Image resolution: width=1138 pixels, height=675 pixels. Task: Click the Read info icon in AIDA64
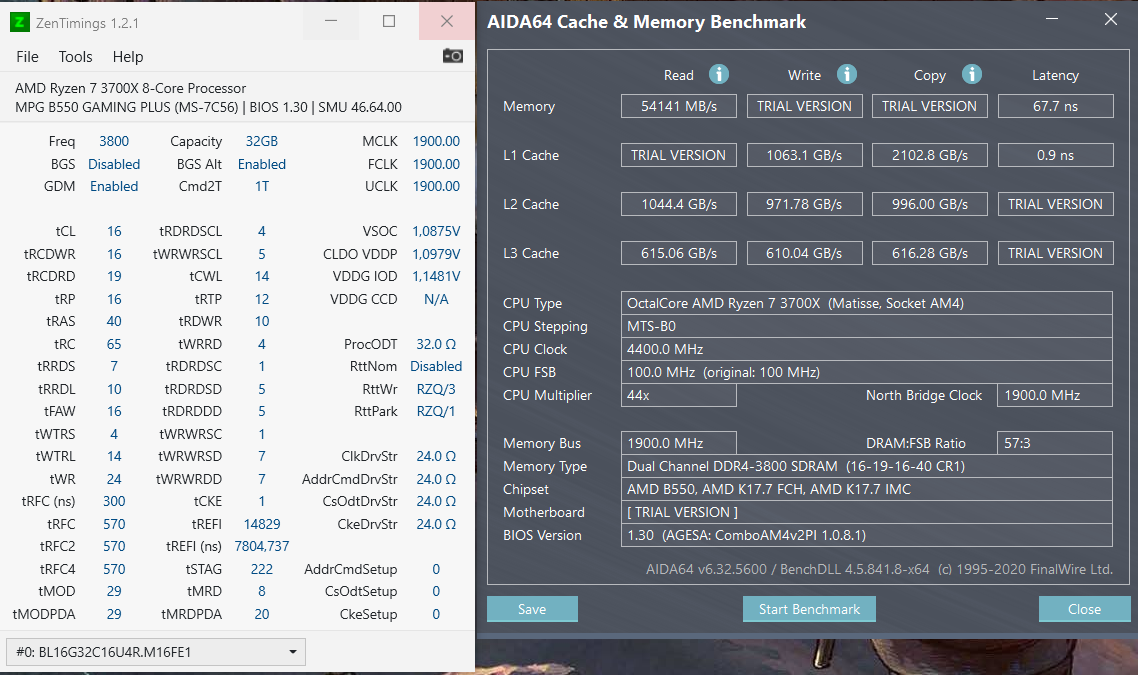click(719, 74)
